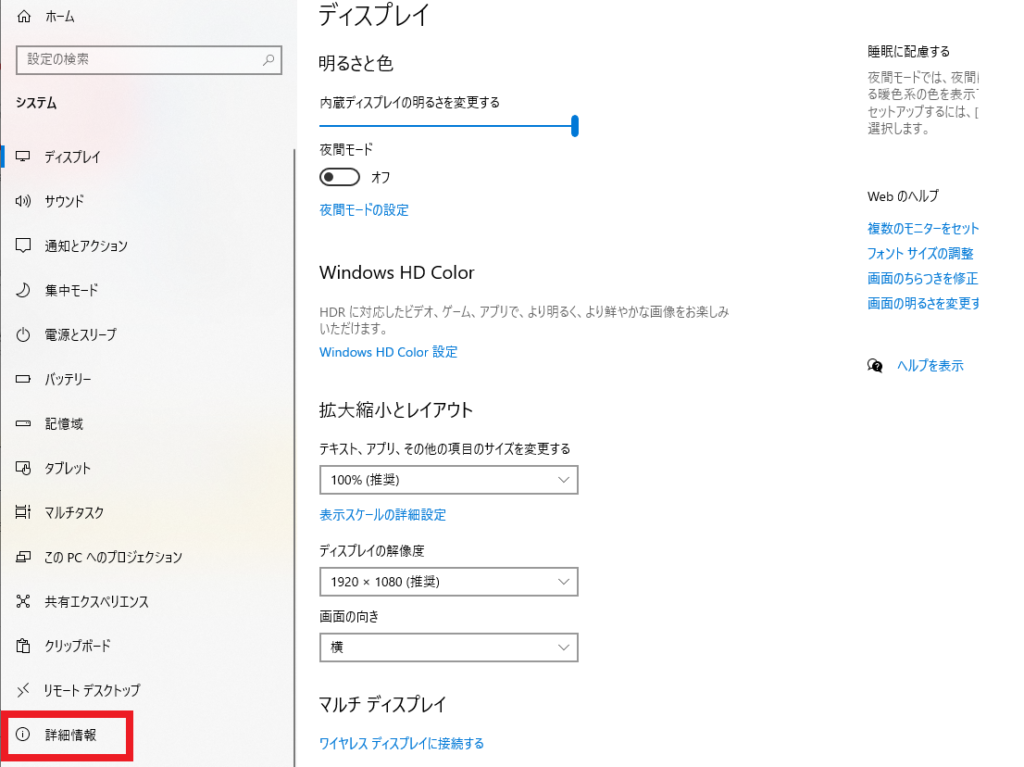This screenshot has height=767, width=1024.
Task: Open the 画面の向き 横 dropdown
Action: tap(449, 647)
